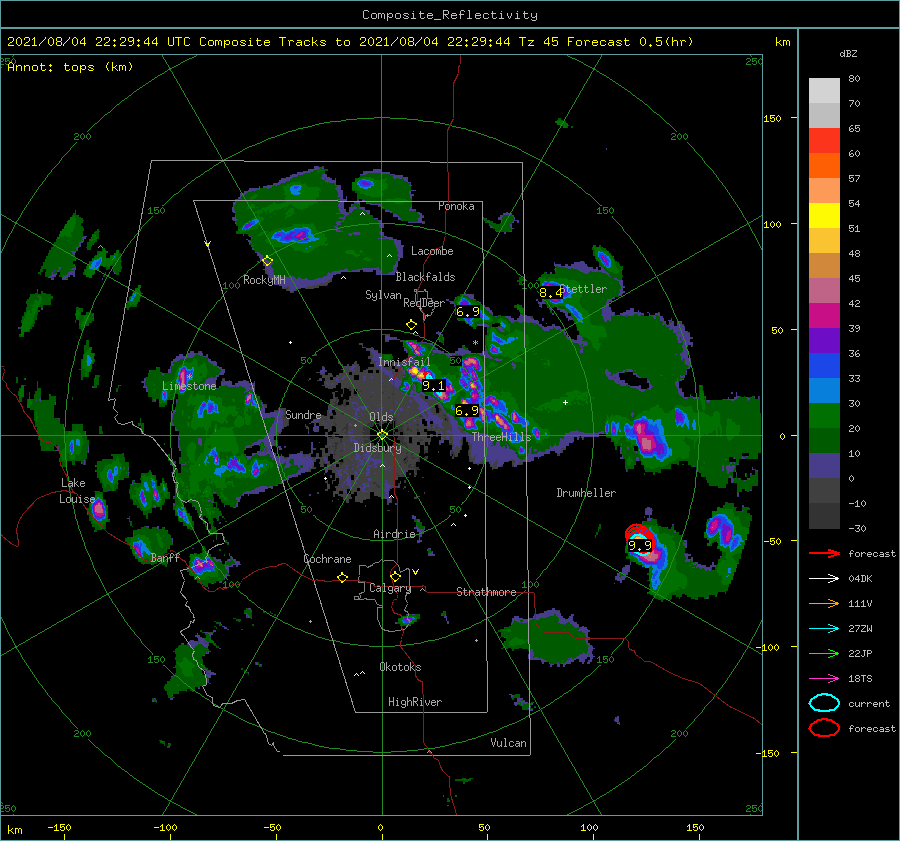Click the green 22JP arrow legend icon
The height and width of the screenshot is (841, 900).
[824, 653]
